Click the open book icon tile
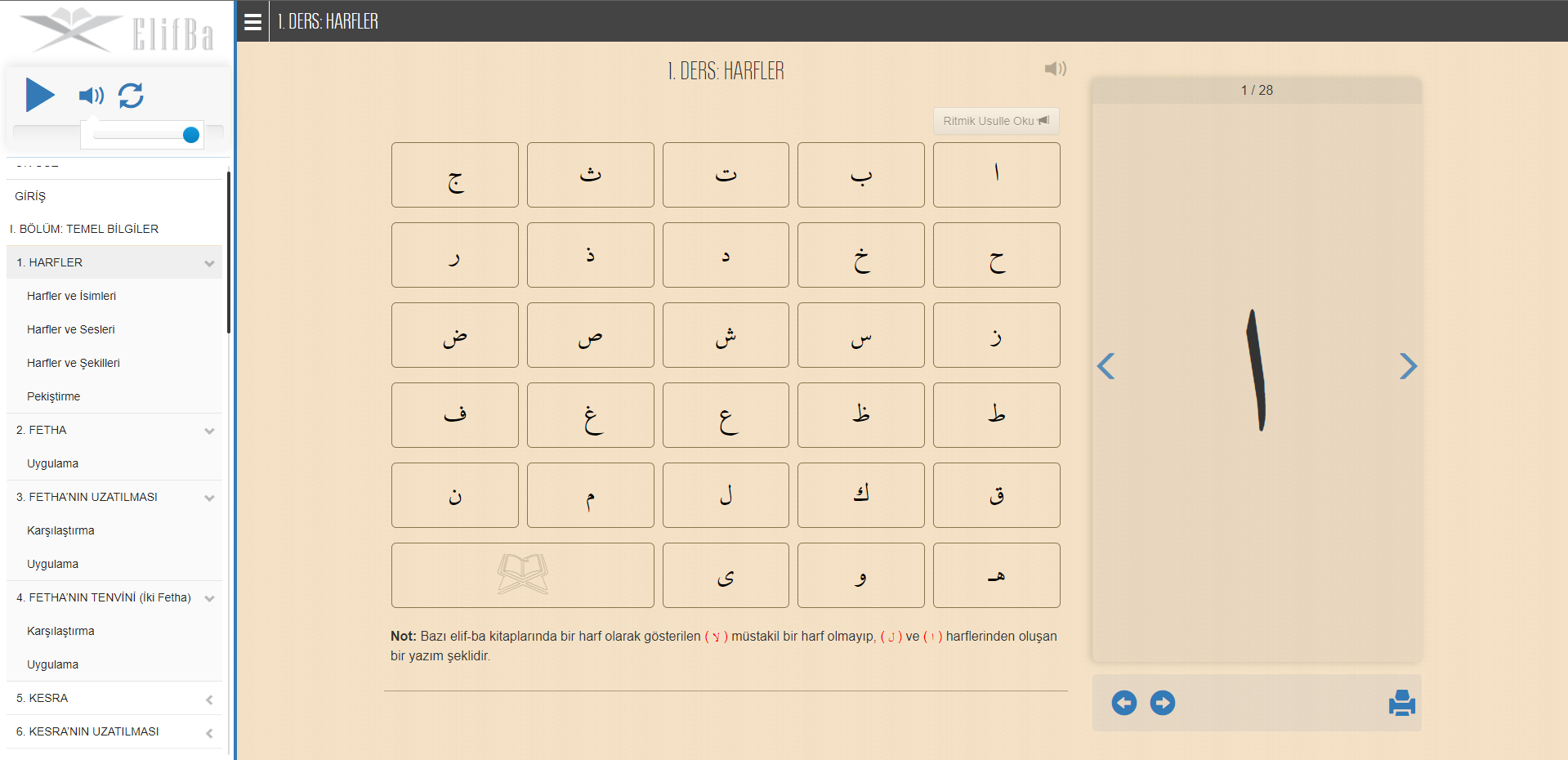The image size is (1568, 760). click(523, 575)
